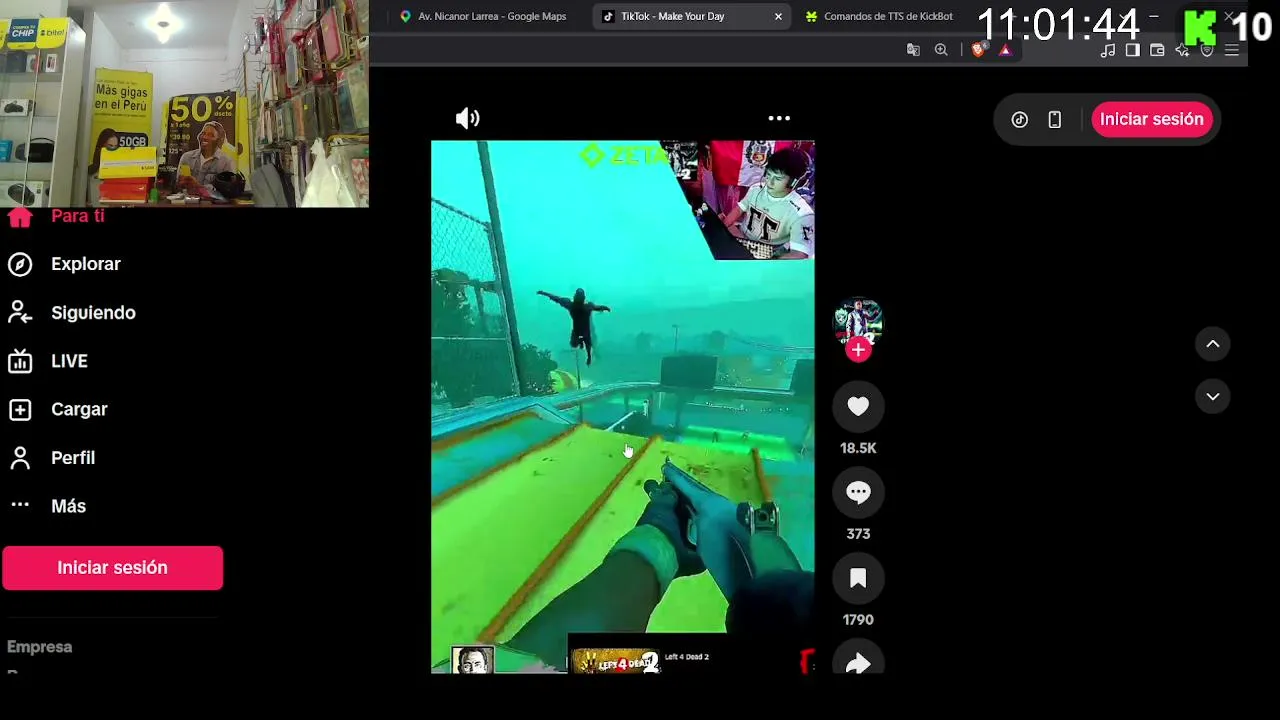Open the Brave Rewards triangle icon
This screenshot has width=1280, height=720.
coord(1005,50)
